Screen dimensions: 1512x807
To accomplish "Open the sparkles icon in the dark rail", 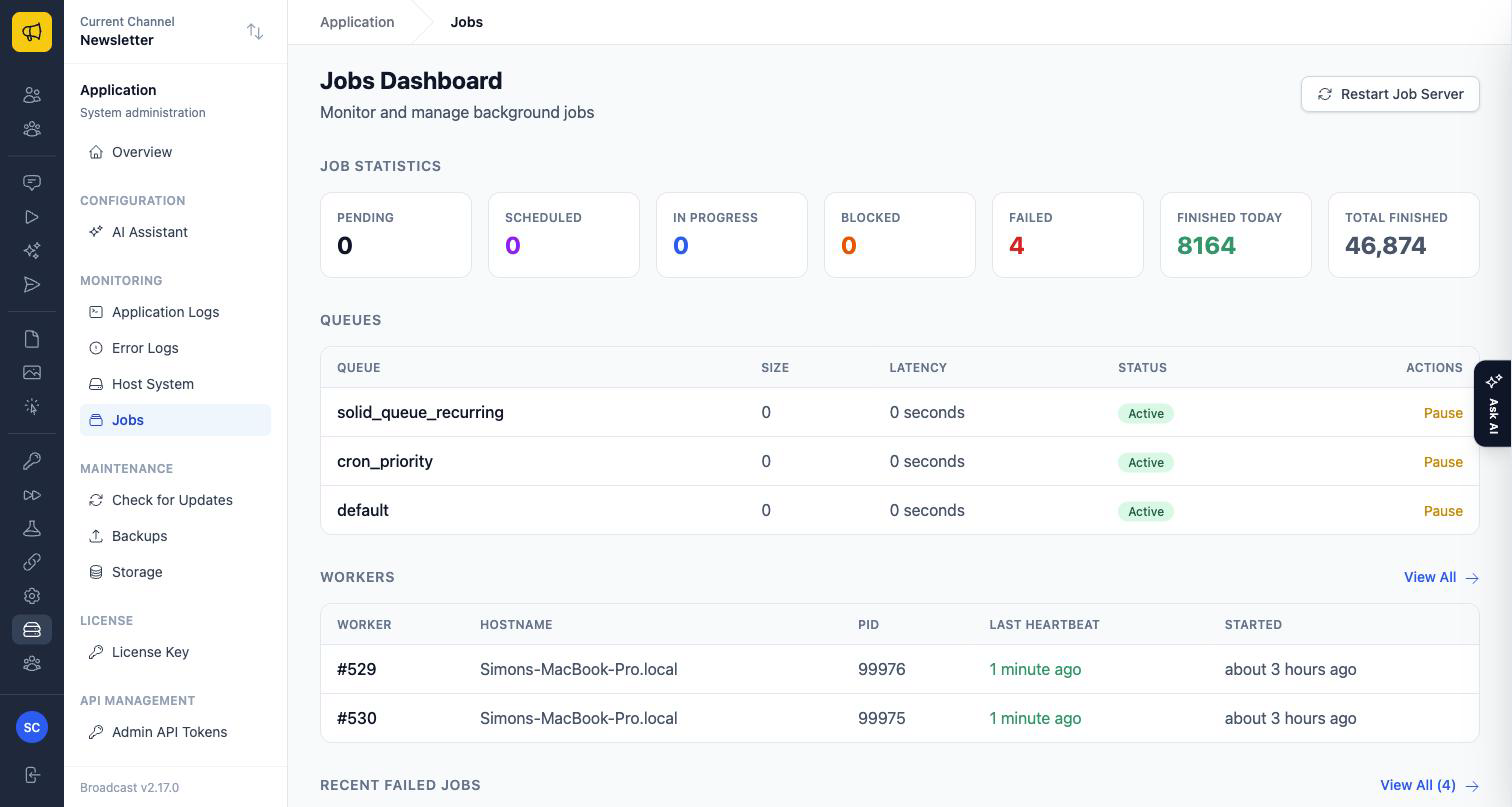I will pos(32,251).
